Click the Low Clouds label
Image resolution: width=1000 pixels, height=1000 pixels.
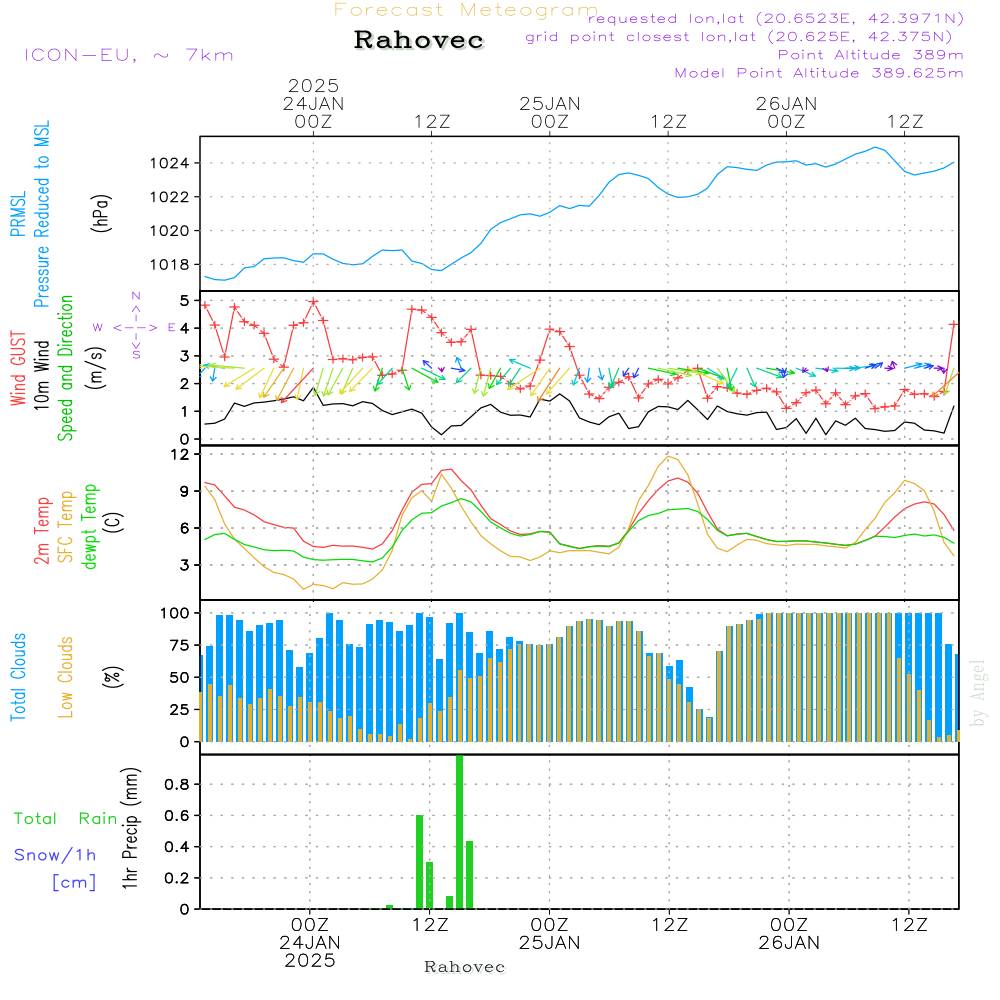(65, 677)
